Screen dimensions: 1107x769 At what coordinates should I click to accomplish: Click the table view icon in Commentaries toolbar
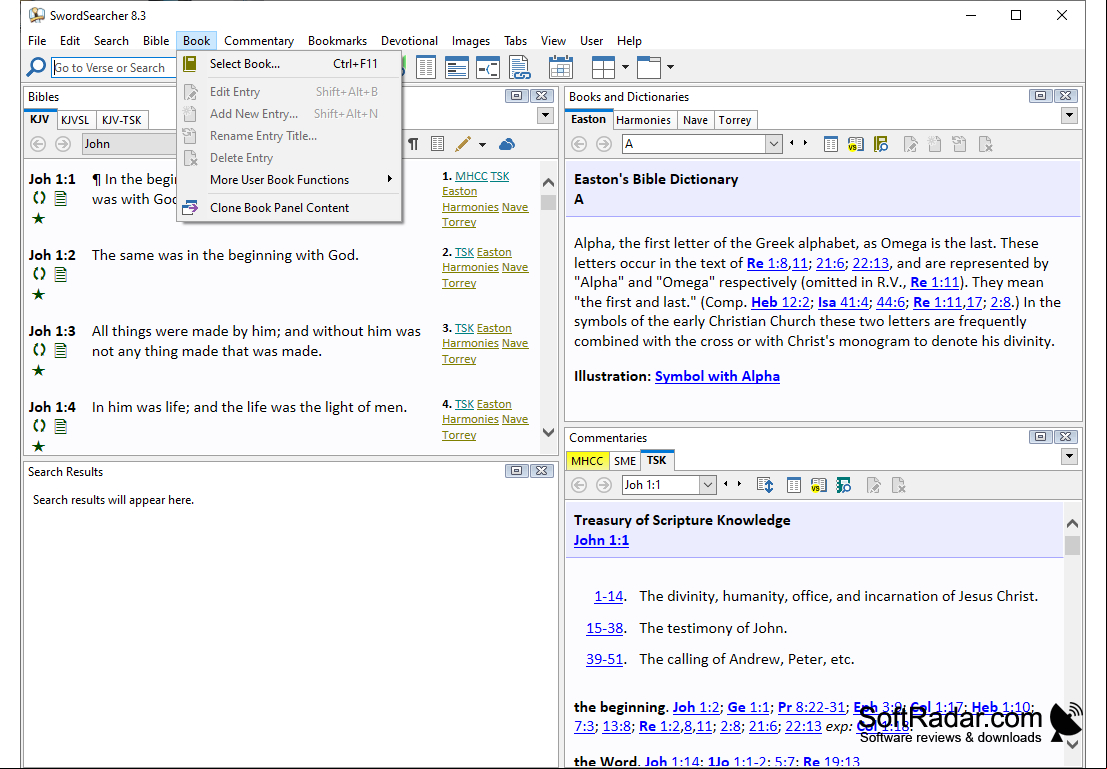pos(794,485)
